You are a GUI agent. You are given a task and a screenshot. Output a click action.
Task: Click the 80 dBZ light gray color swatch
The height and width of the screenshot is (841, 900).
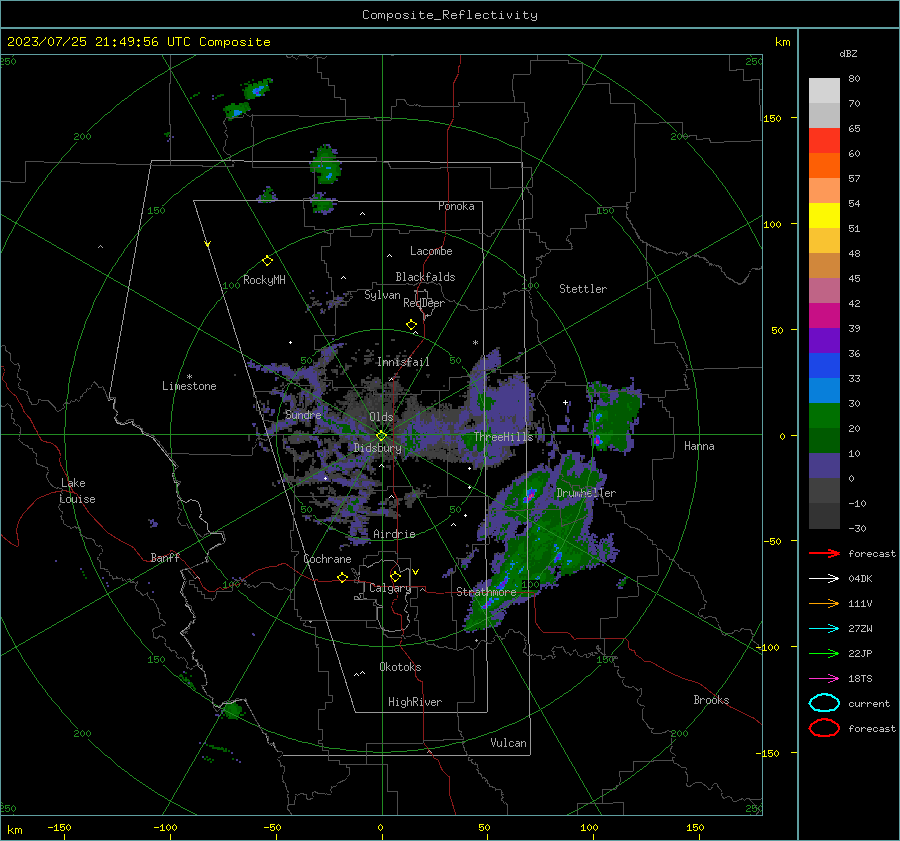pos(824,90)
